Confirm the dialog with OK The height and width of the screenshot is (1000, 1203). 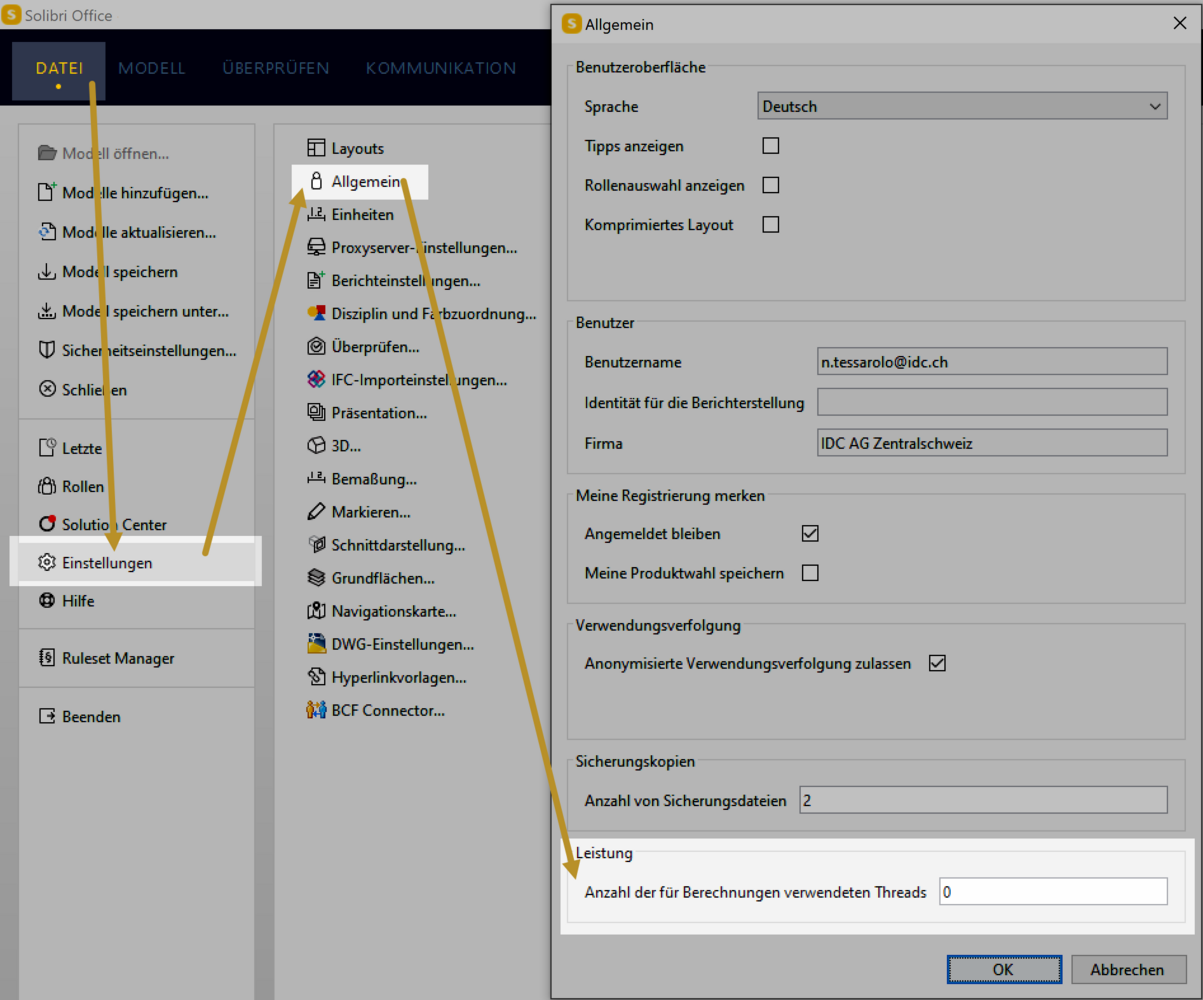pyautogui.click(x=1003, y=969)
